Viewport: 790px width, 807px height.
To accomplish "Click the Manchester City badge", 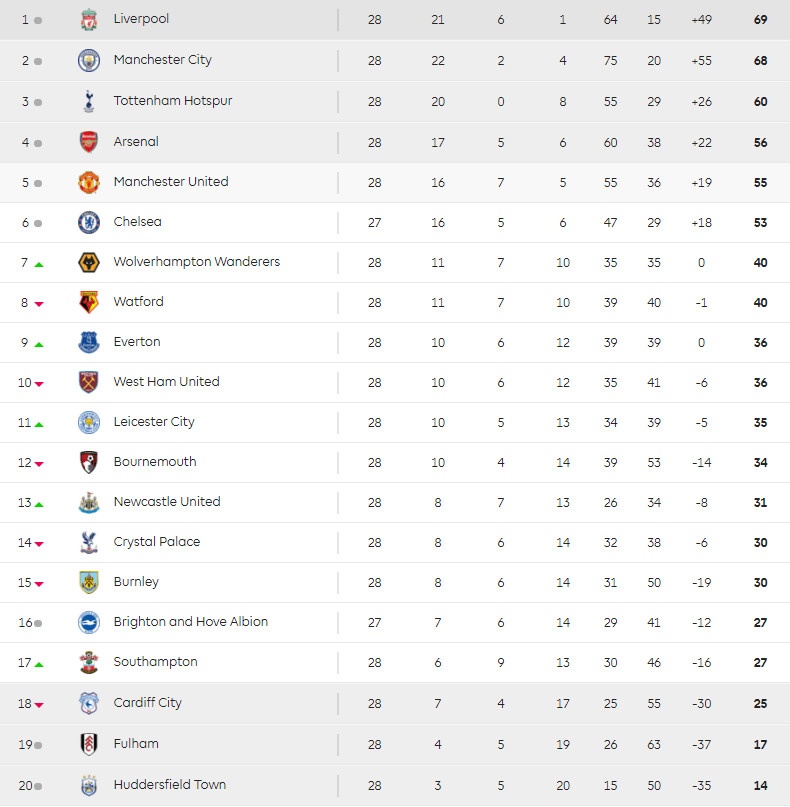I will [x=89, y=60].
